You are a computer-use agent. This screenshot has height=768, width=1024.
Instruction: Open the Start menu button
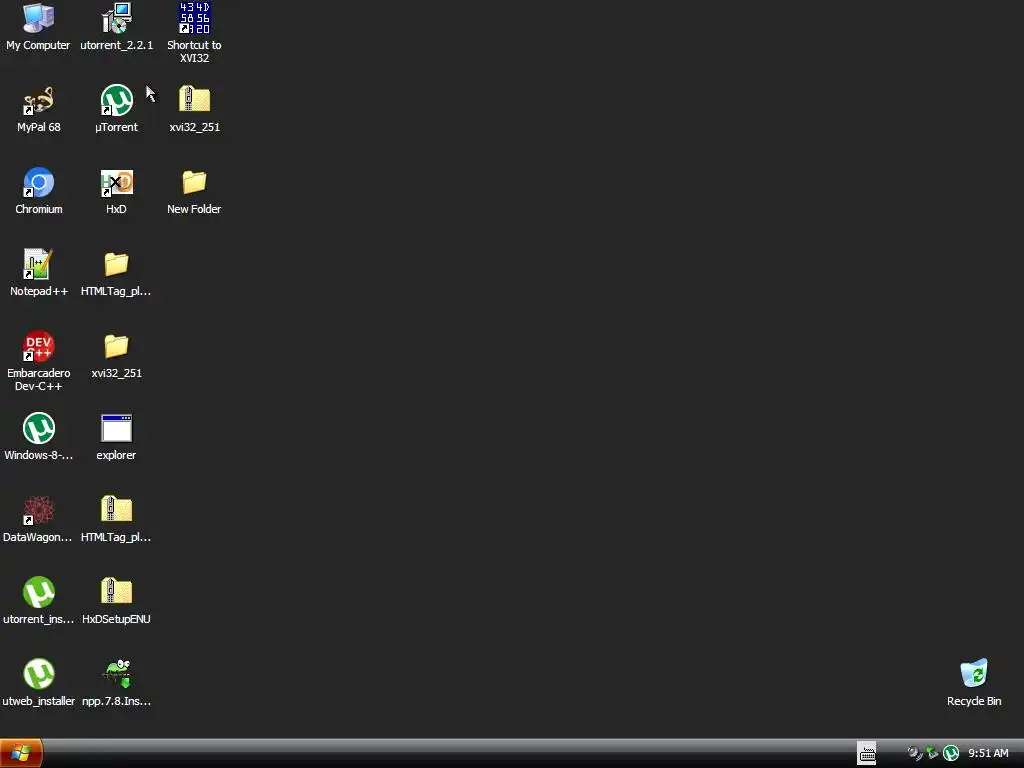point(21,754)
